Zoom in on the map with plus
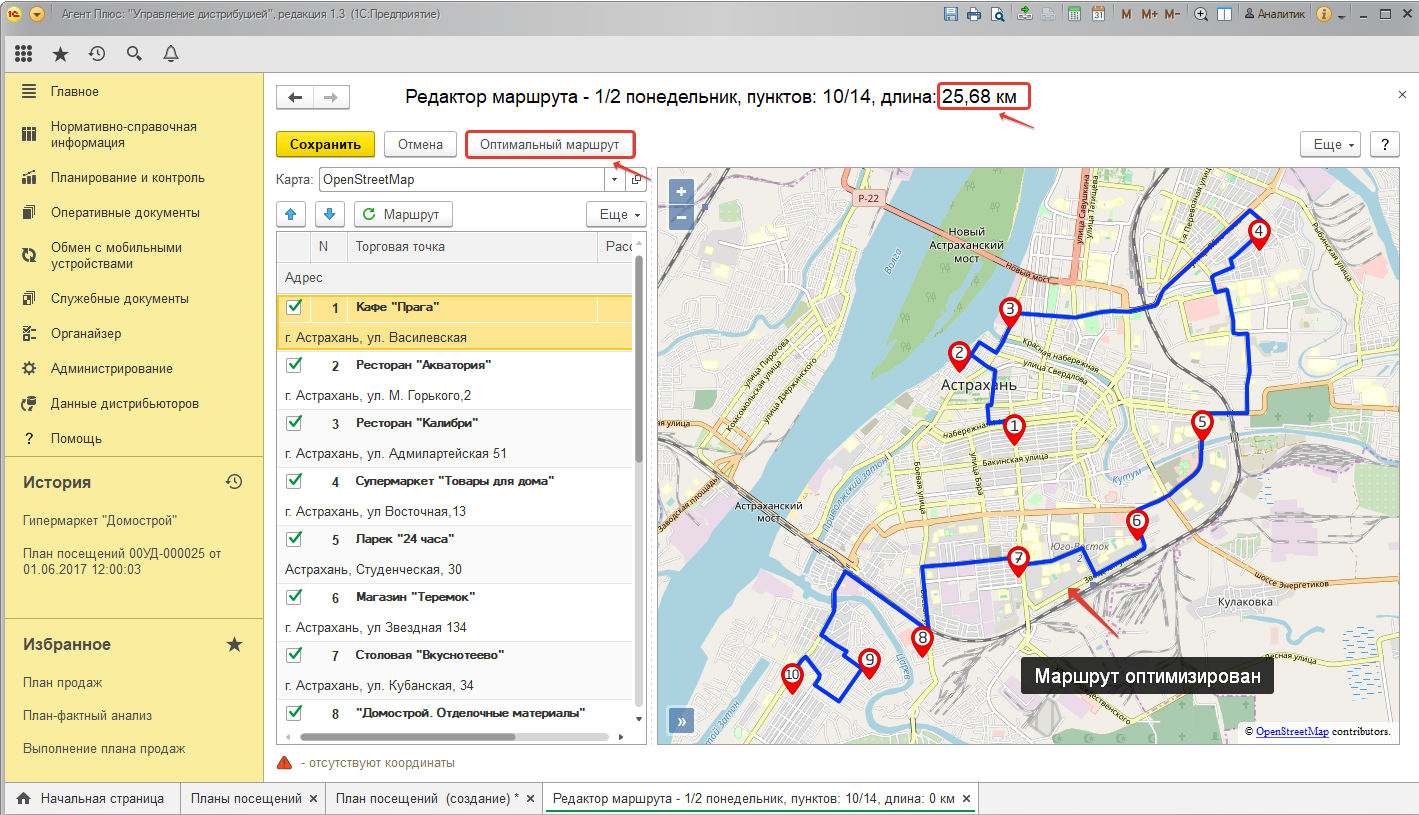This screenshot has height=815, width=1419. pyautogui.click(x=681, y=193)
